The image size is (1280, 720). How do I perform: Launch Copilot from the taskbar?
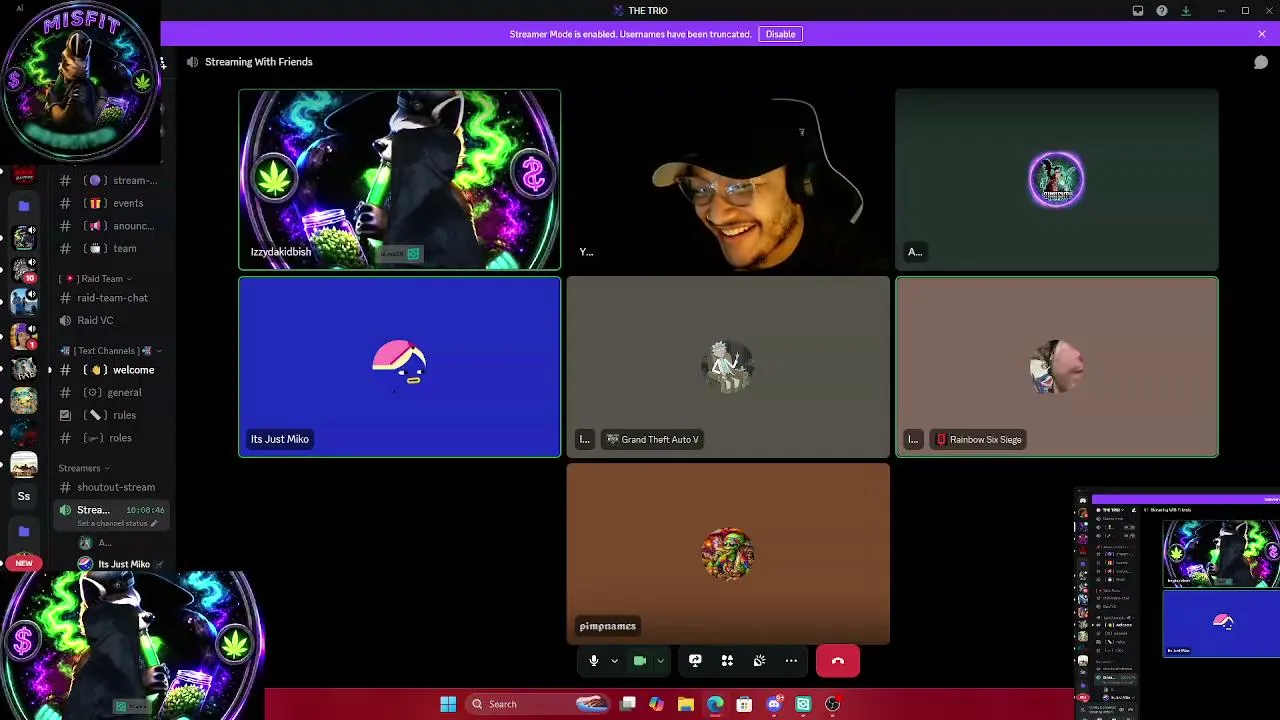656,704
